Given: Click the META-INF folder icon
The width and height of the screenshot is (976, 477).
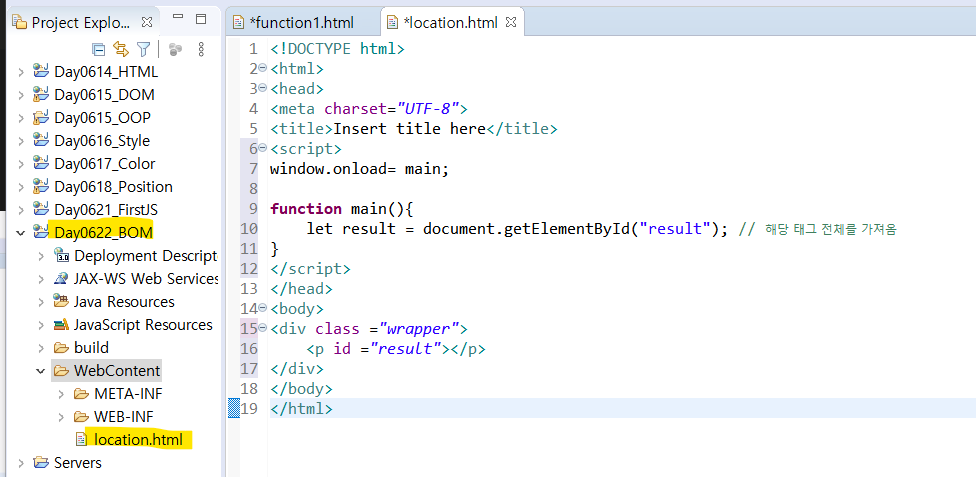Looking at the screenshot, I should [82, 394].
